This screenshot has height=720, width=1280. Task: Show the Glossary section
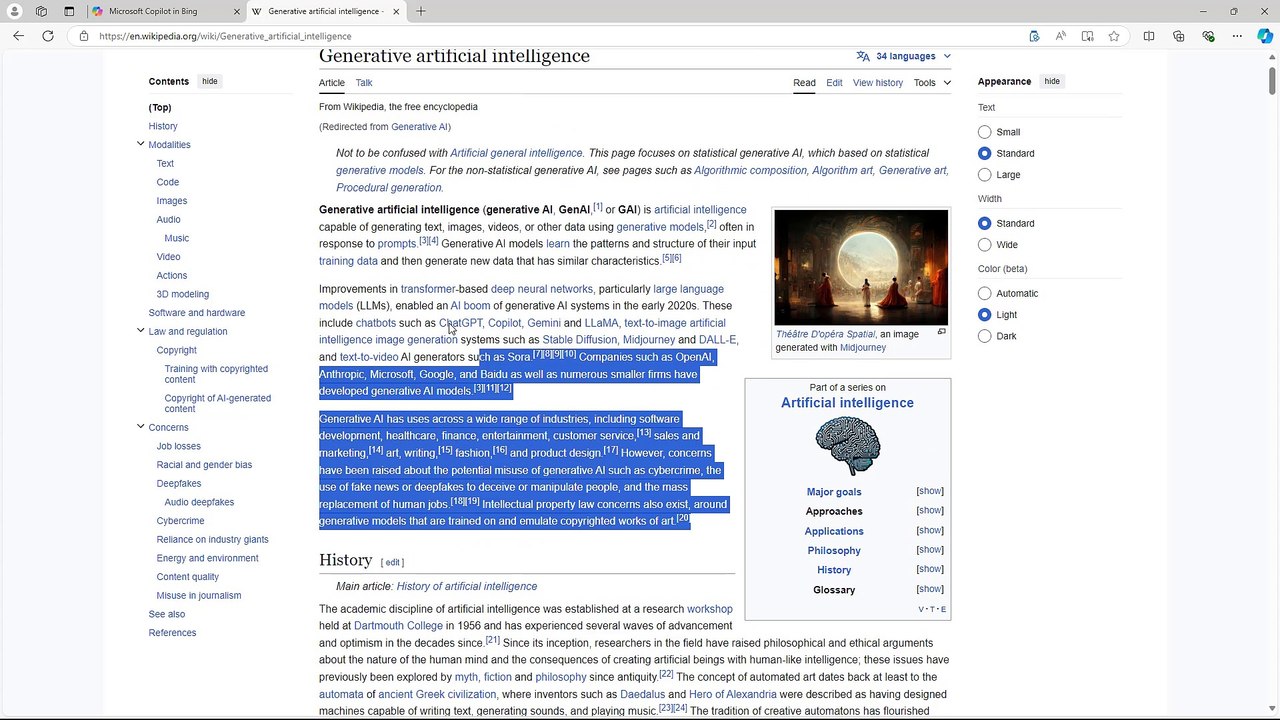pos(930,589)
